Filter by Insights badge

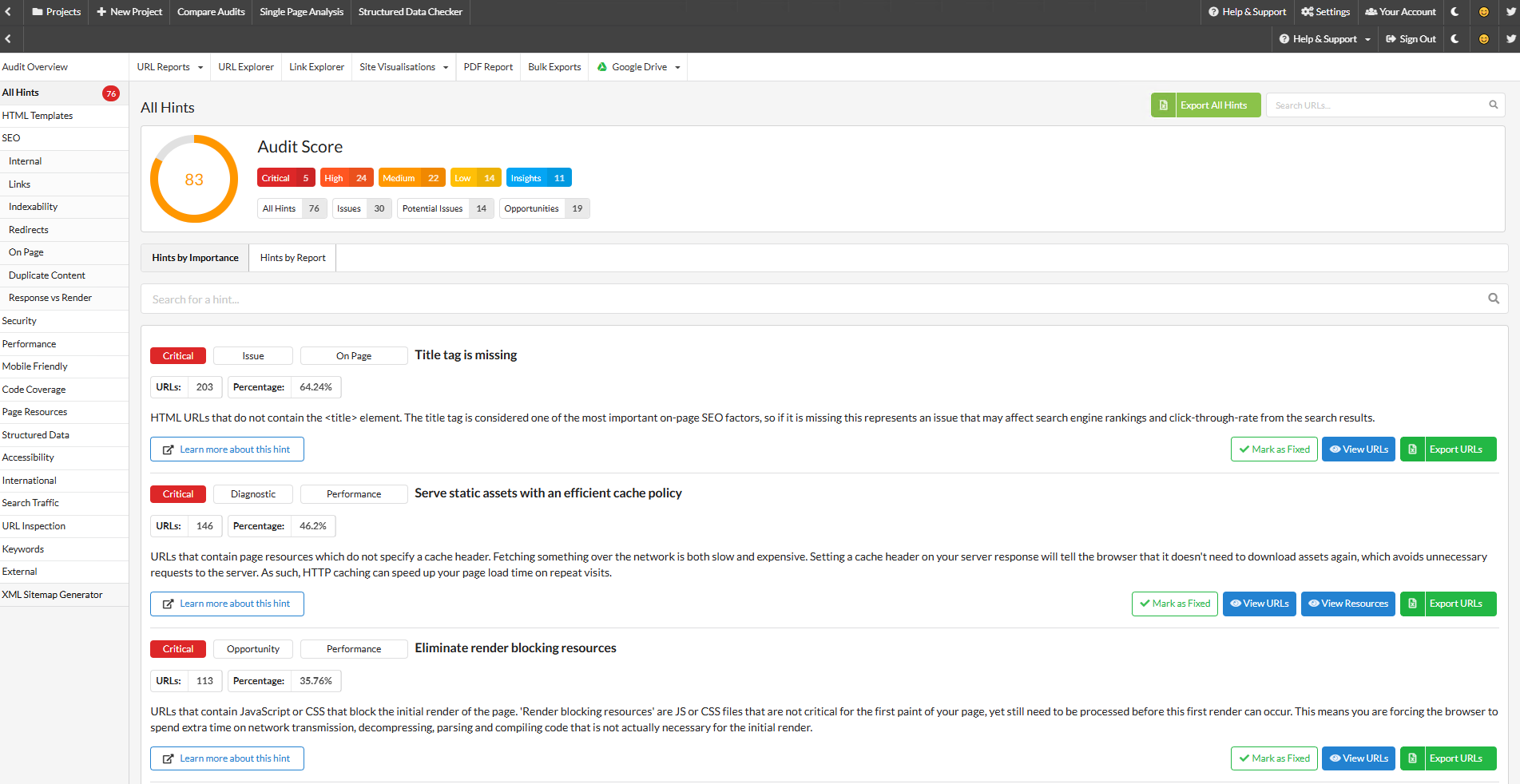(538, 178)
